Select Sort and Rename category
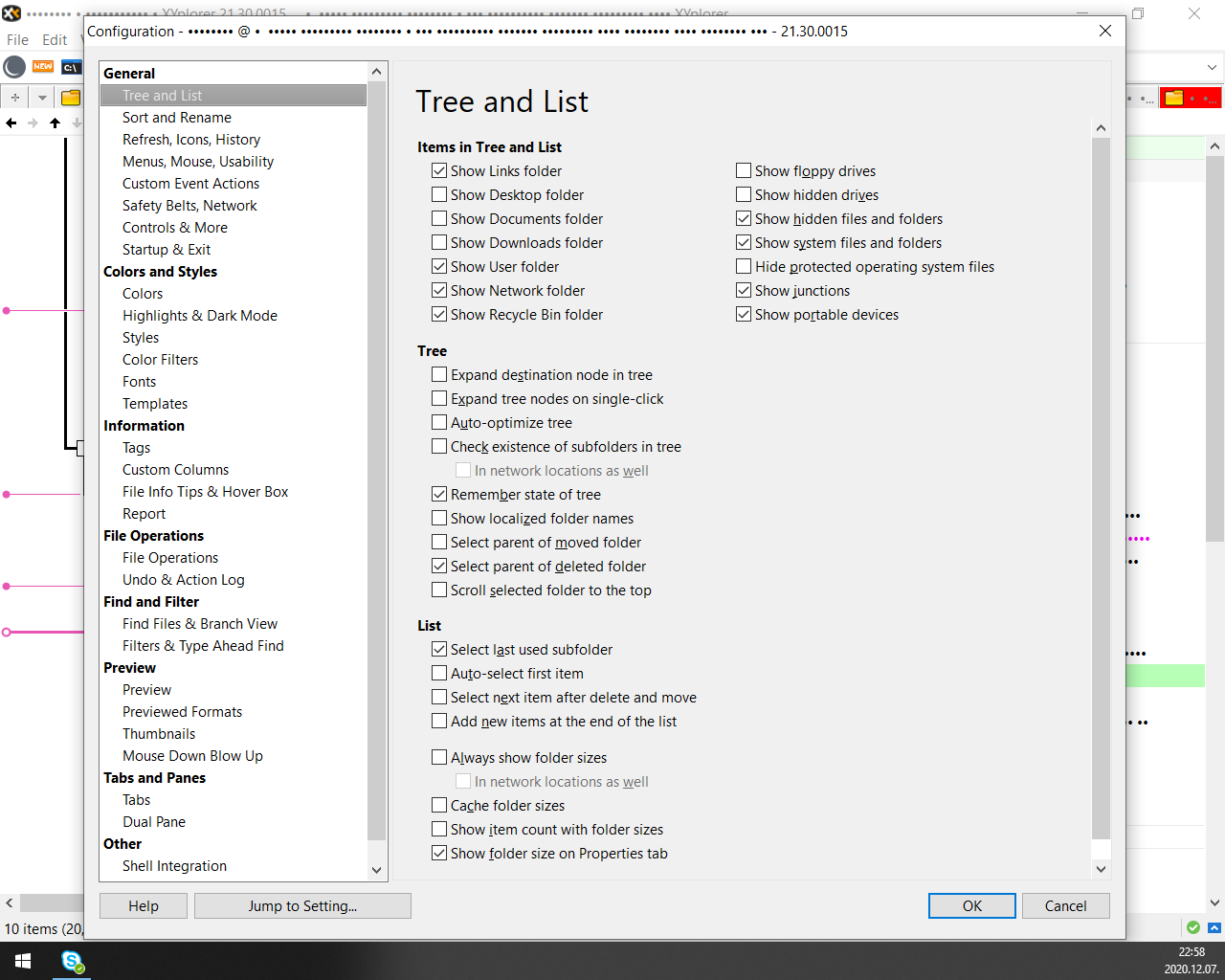 click(x=177, y=118)
